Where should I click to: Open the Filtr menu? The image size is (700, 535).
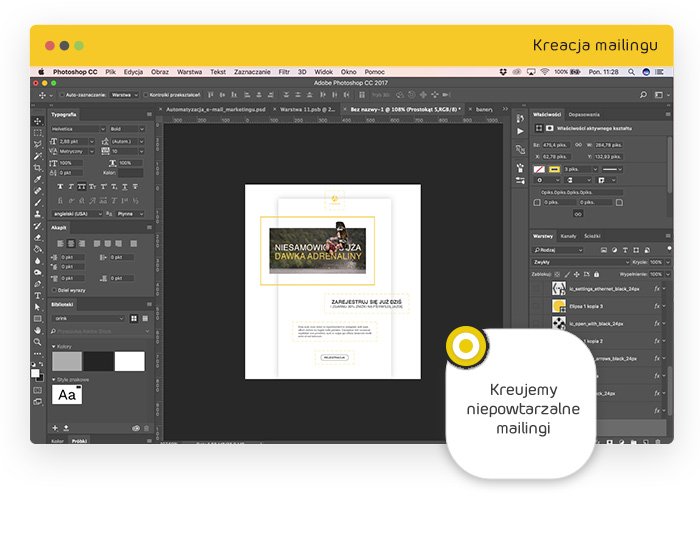point(285,72)
